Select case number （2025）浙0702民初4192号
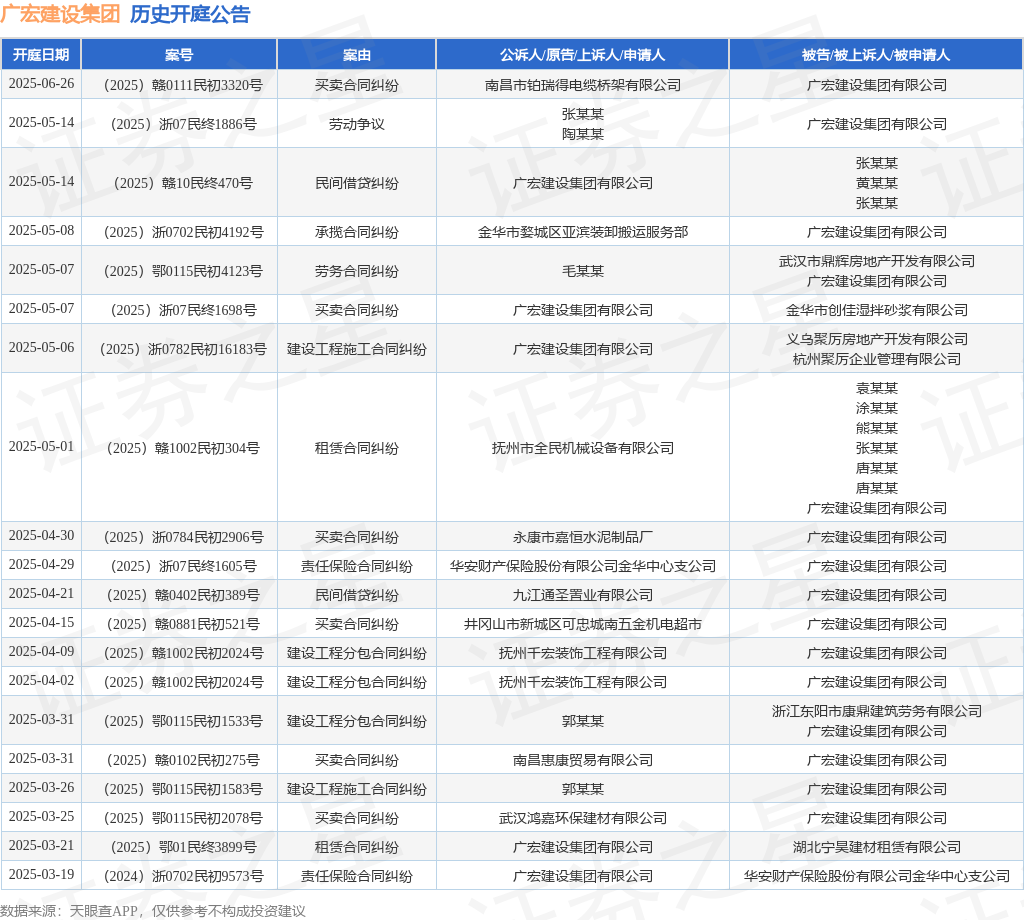Viewport: 1024px width, 920px height. click(x=179, y=232)
